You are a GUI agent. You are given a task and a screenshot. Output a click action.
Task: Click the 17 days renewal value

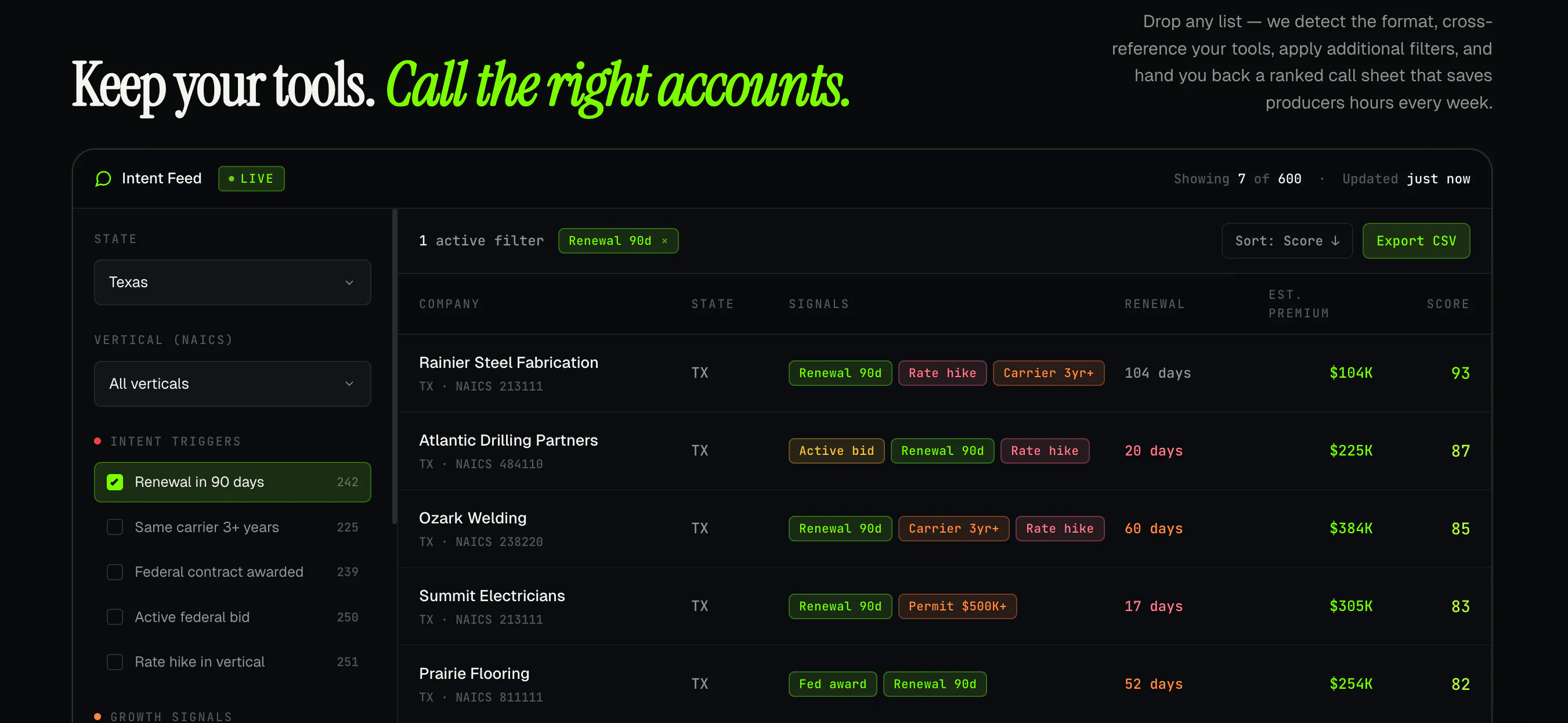[x=1154, y=606]
